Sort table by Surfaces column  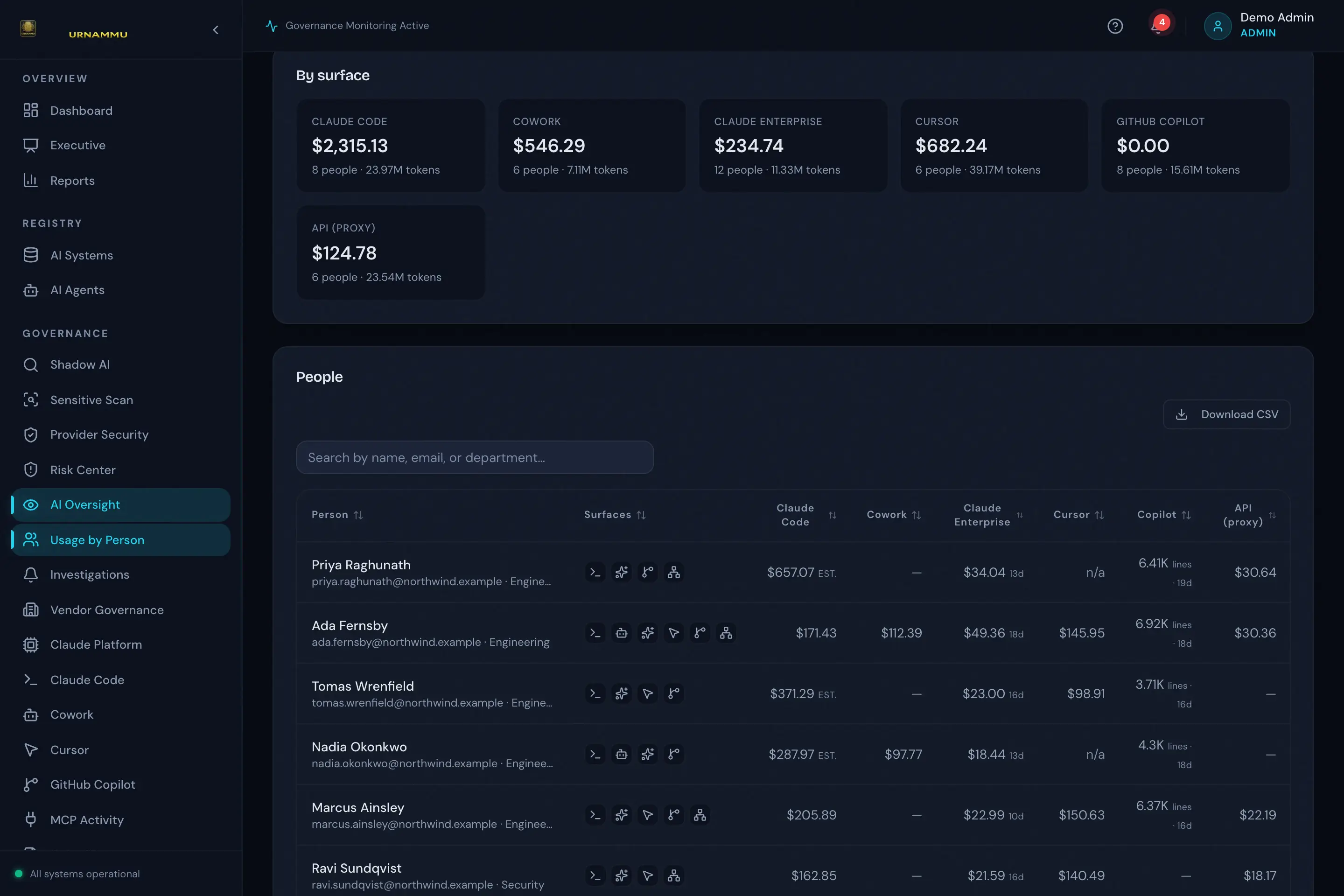click(x=615, y=515)
